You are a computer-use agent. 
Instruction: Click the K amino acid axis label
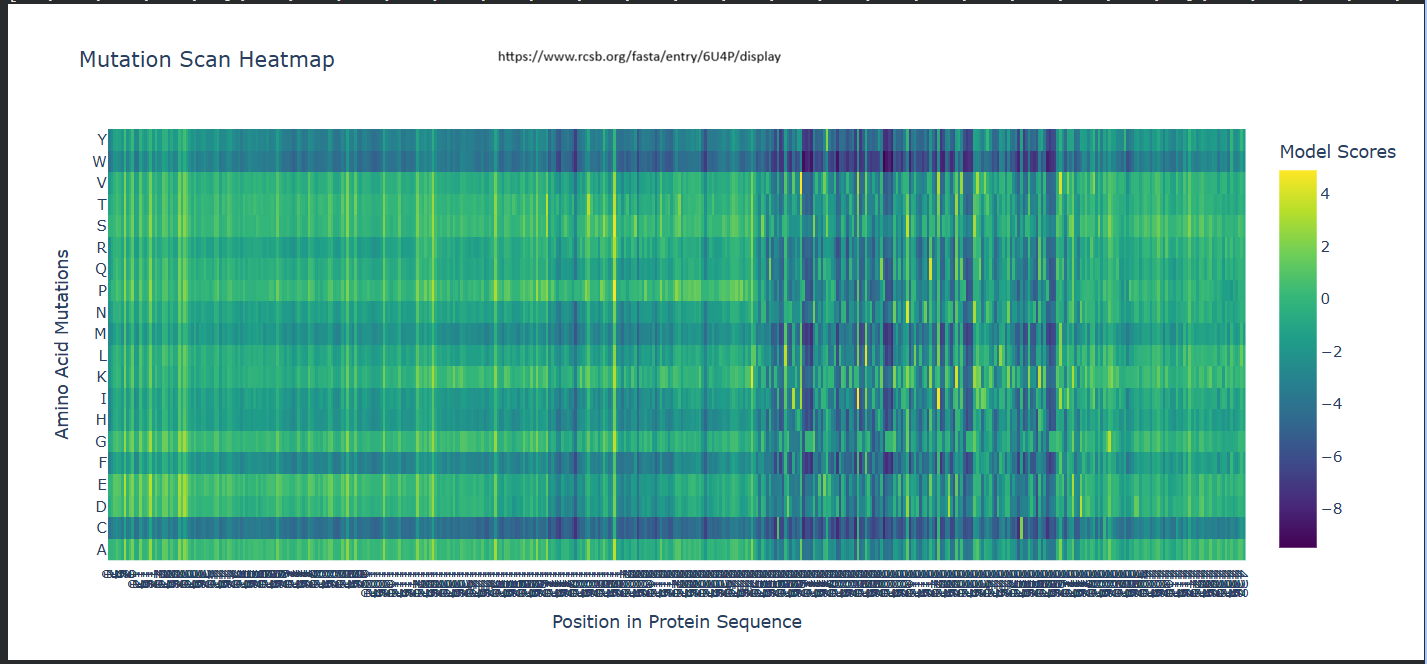point(101,377)
